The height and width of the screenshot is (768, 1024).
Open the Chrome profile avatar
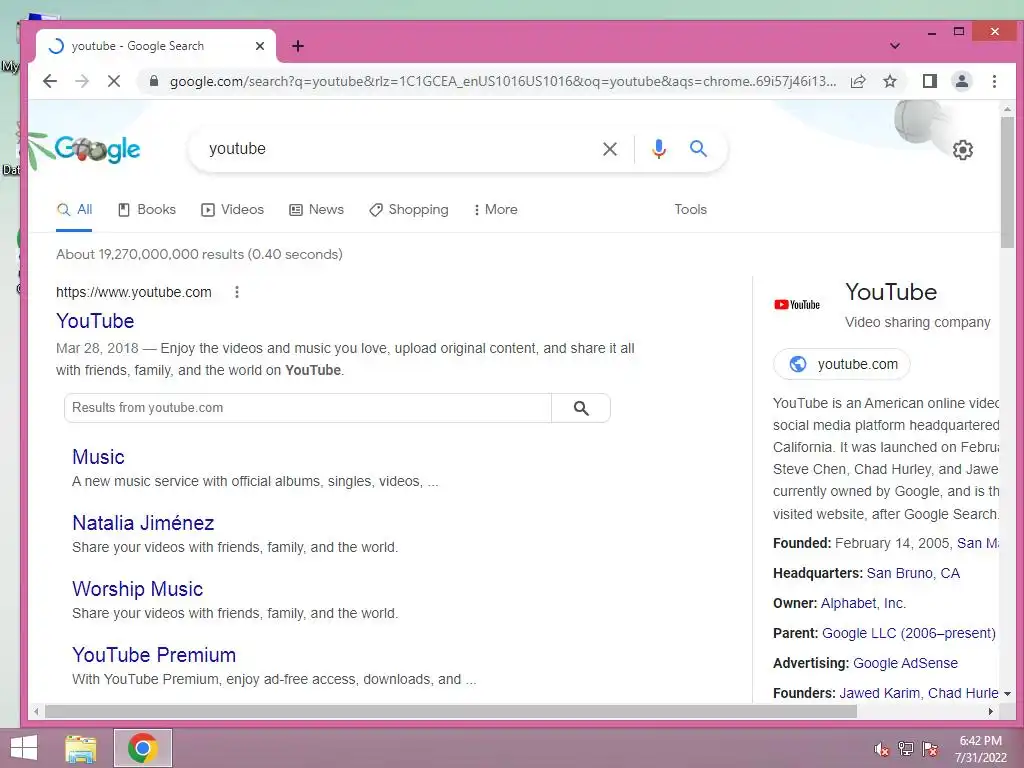click(962, 81)
